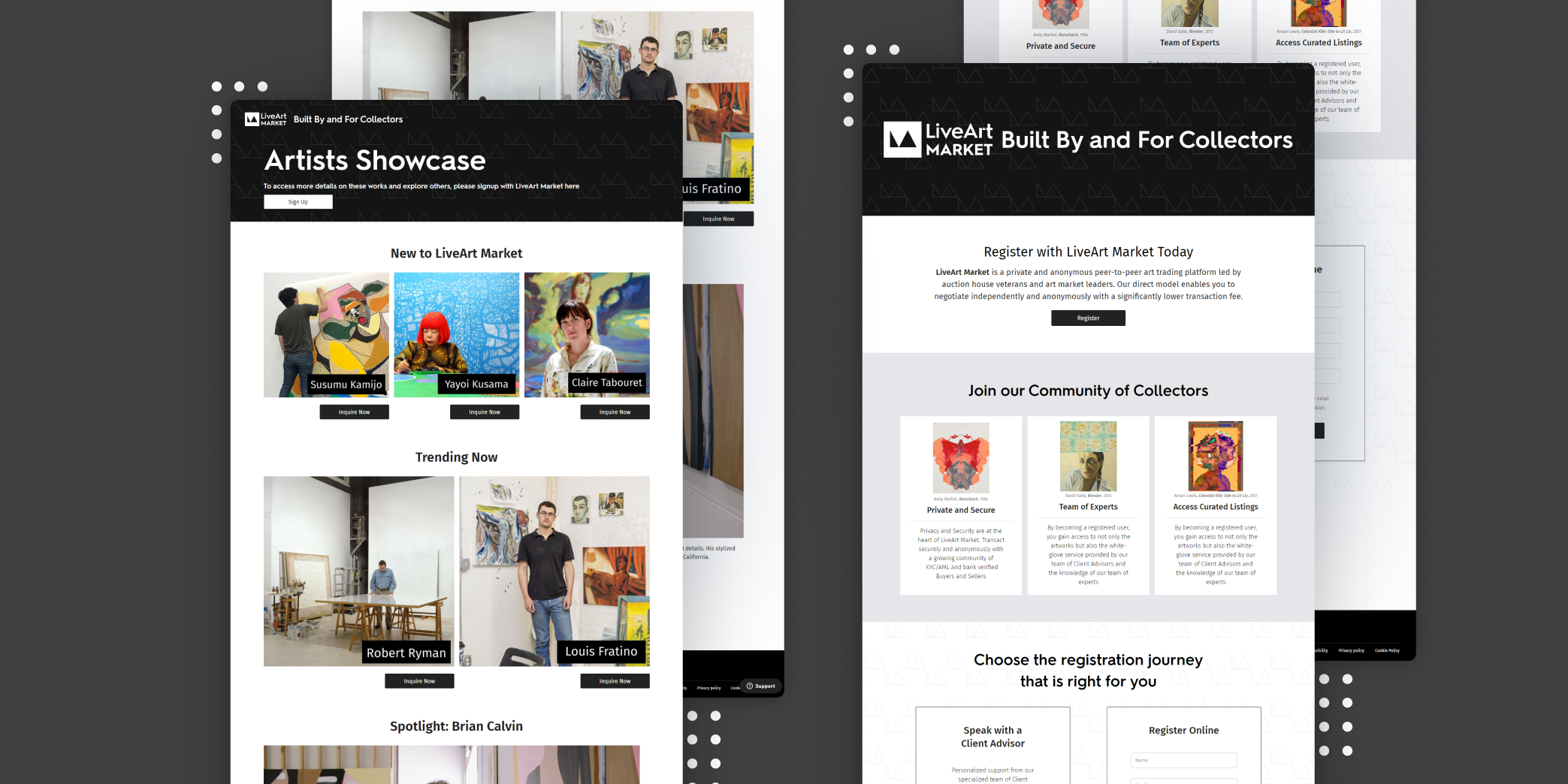Click the 'Join our Community of Collectors' heading
This screenshot has height=784, width=1568.
click(1088, 390)
